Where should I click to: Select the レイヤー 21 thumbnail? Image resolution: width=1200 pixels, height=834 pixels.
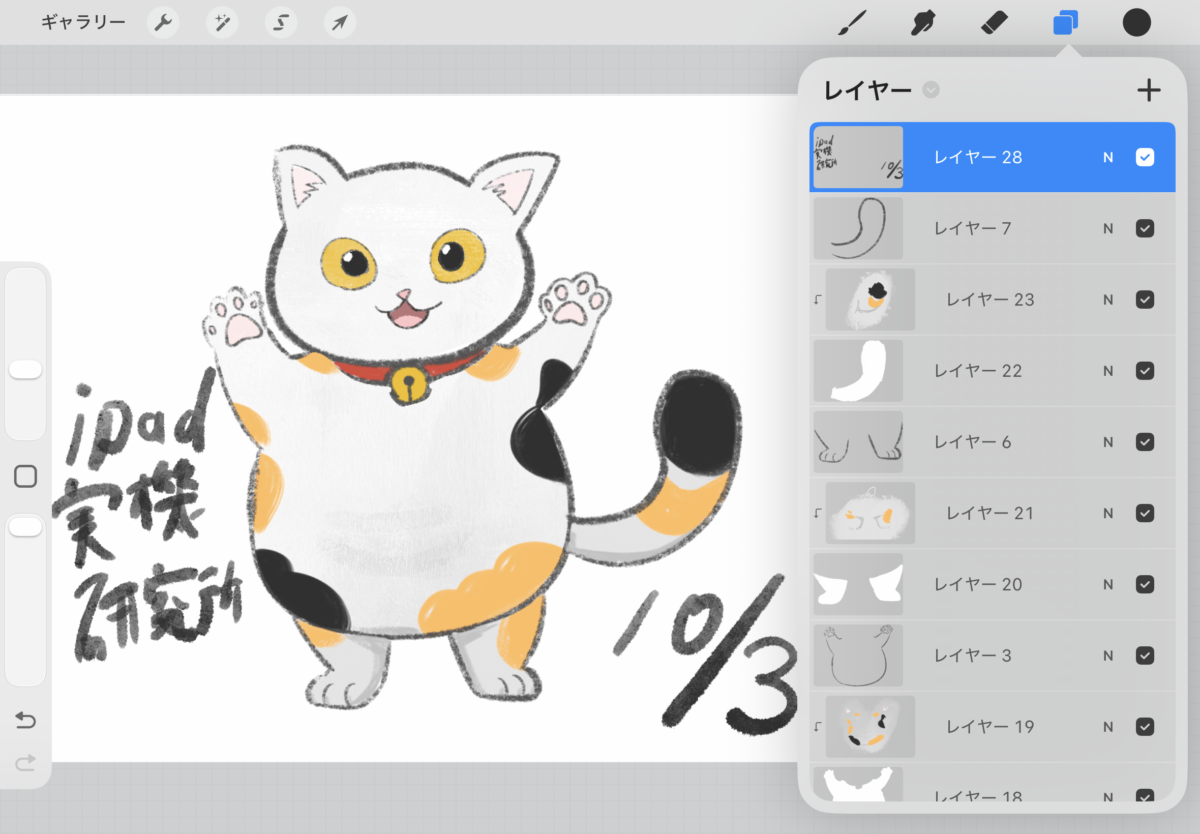[x=870, y=513]
